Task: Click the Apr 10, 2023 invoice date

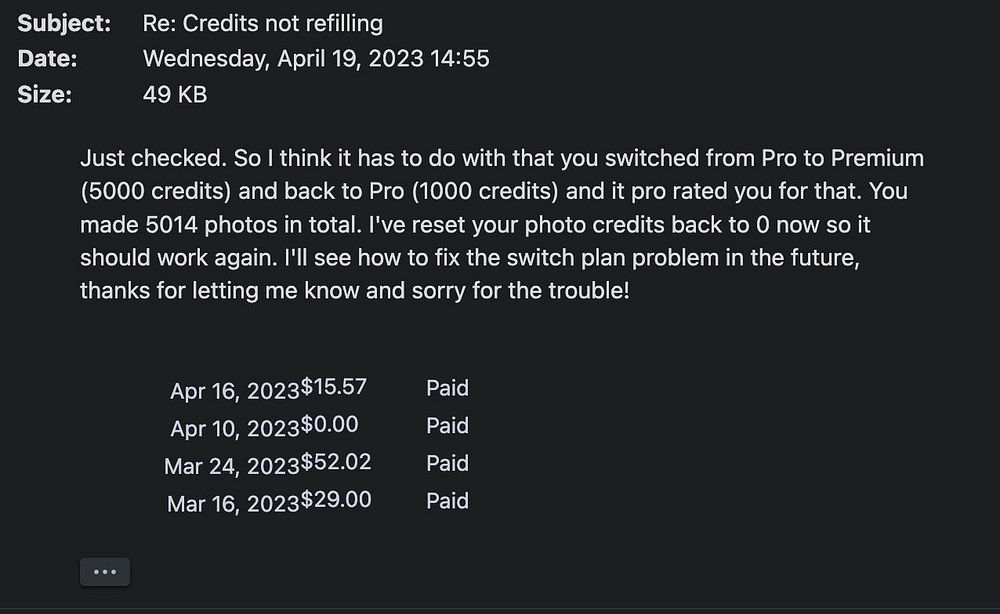Action: pyautogui.click(x=235, y=428)
